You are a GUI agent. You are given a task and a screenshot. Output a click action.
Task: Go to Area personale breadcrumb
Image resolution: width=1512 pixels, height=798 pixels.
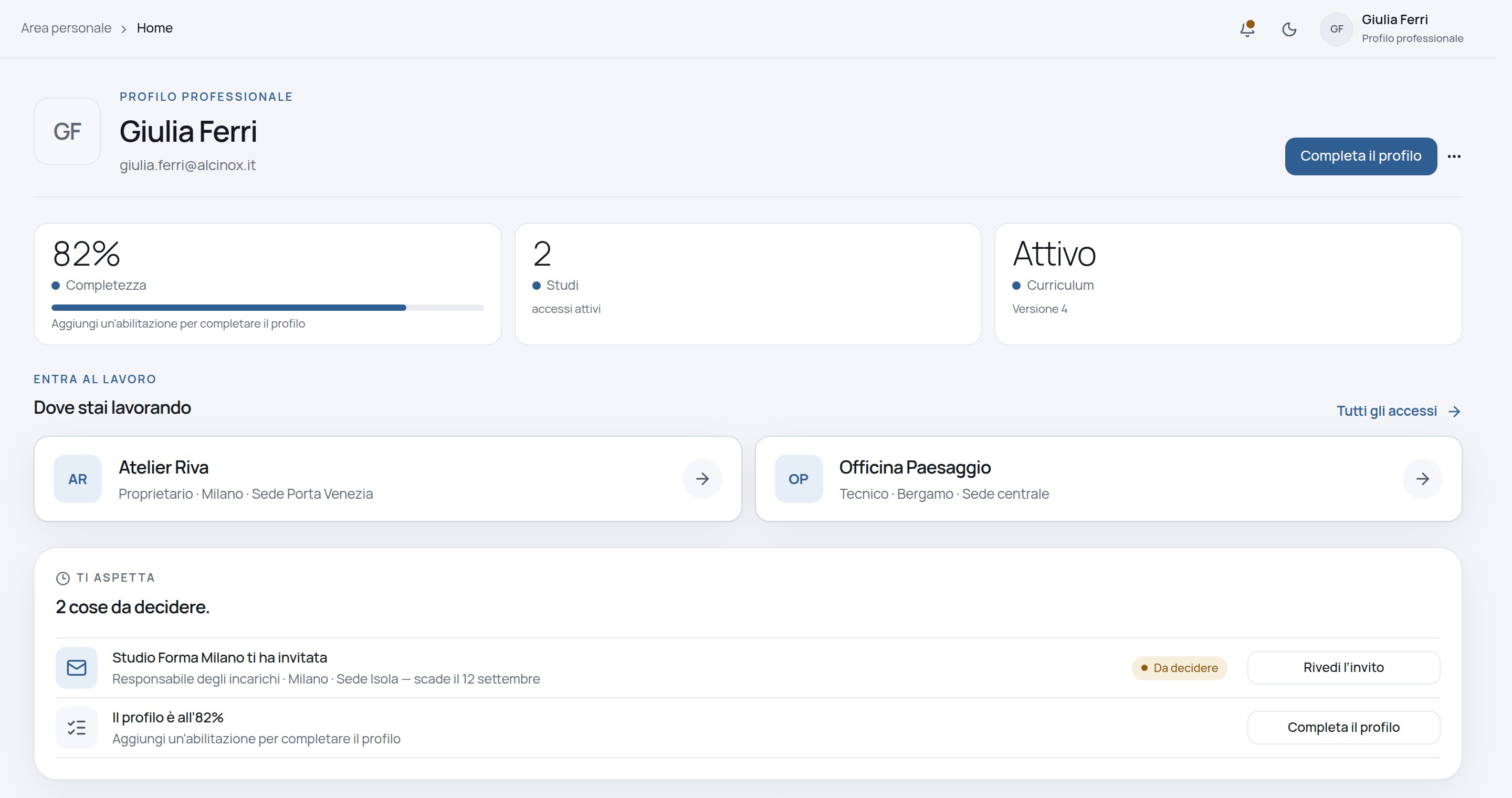pos(66,28)
